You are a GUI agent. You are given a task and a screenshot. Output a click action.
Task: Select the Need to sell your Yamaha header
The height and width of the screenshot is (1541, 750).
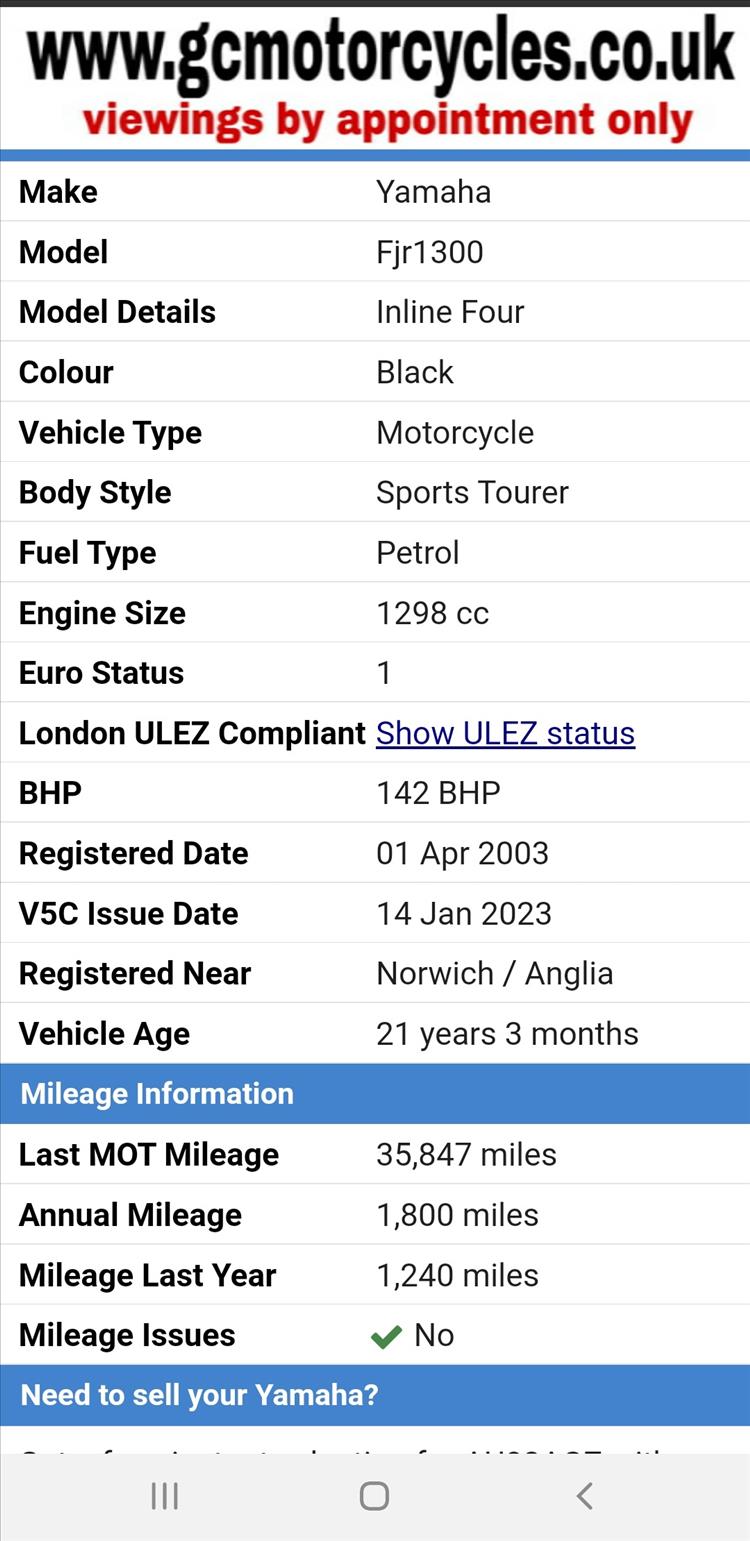pos(375,1395)
